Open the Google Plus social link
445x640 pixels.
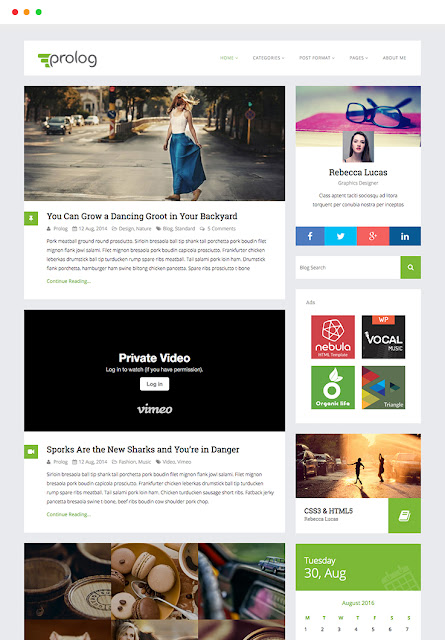coord(373,236)
